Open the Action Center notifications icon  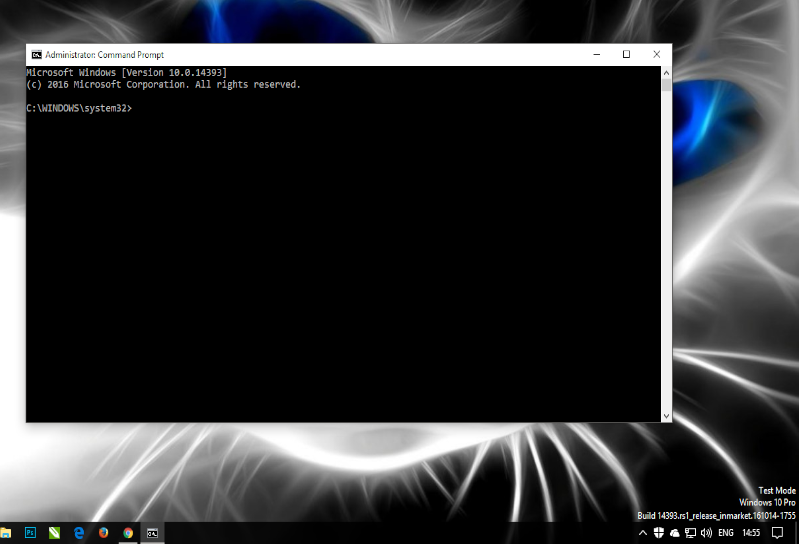777,533
